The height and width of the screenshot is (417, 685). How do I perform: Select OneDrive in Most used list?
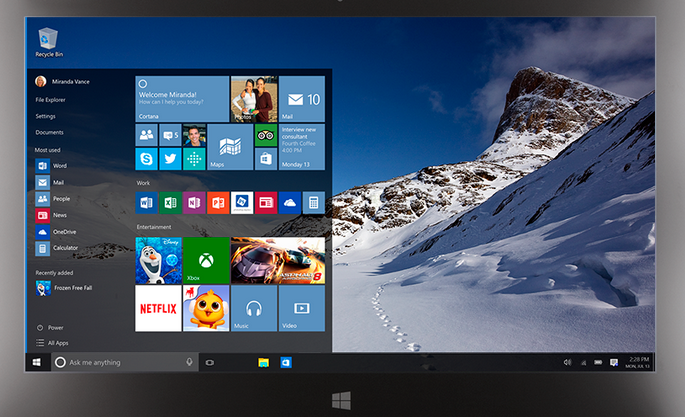click(x=56, y=232)
